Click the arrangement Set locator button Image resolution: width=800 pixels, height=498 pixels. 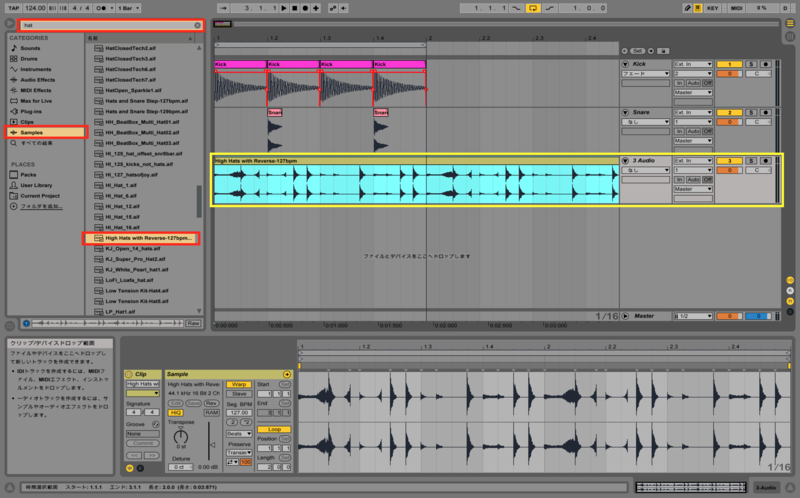point(638,51)
